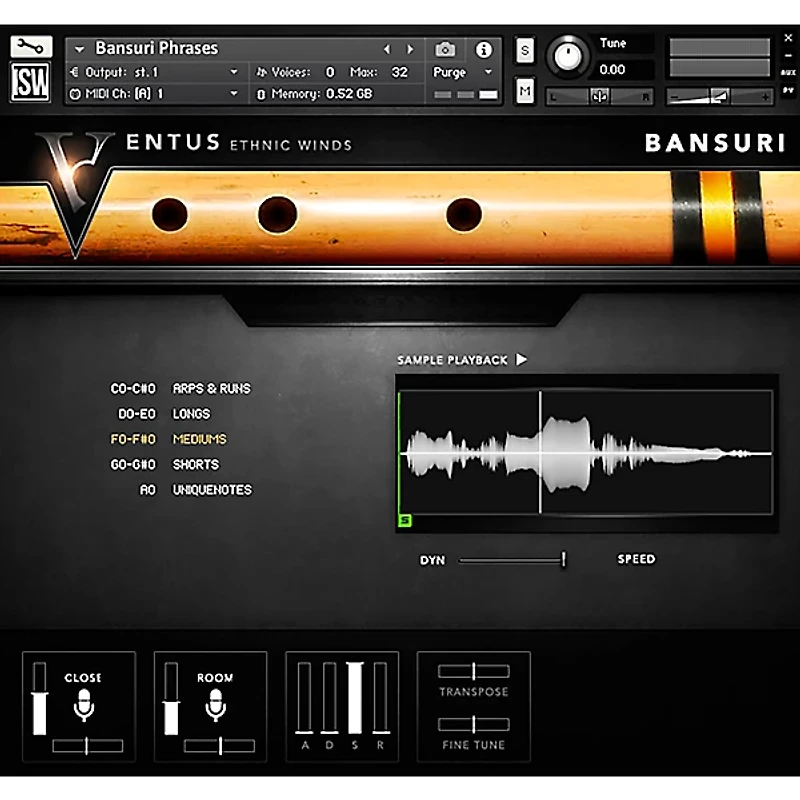Select the MEDIUMS articulation
This screenshot has width=800, height=800.
click(x=200, y=438)
